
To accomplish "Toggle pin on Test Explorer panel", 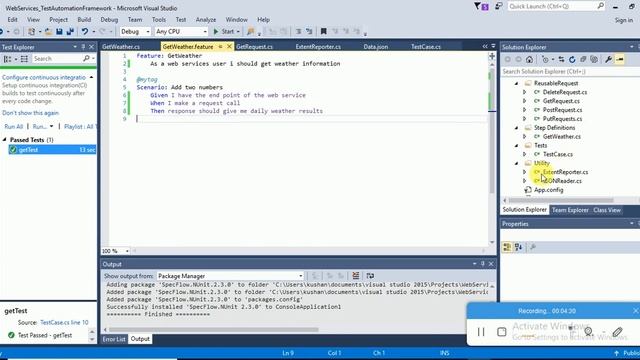I will (83, 47).
